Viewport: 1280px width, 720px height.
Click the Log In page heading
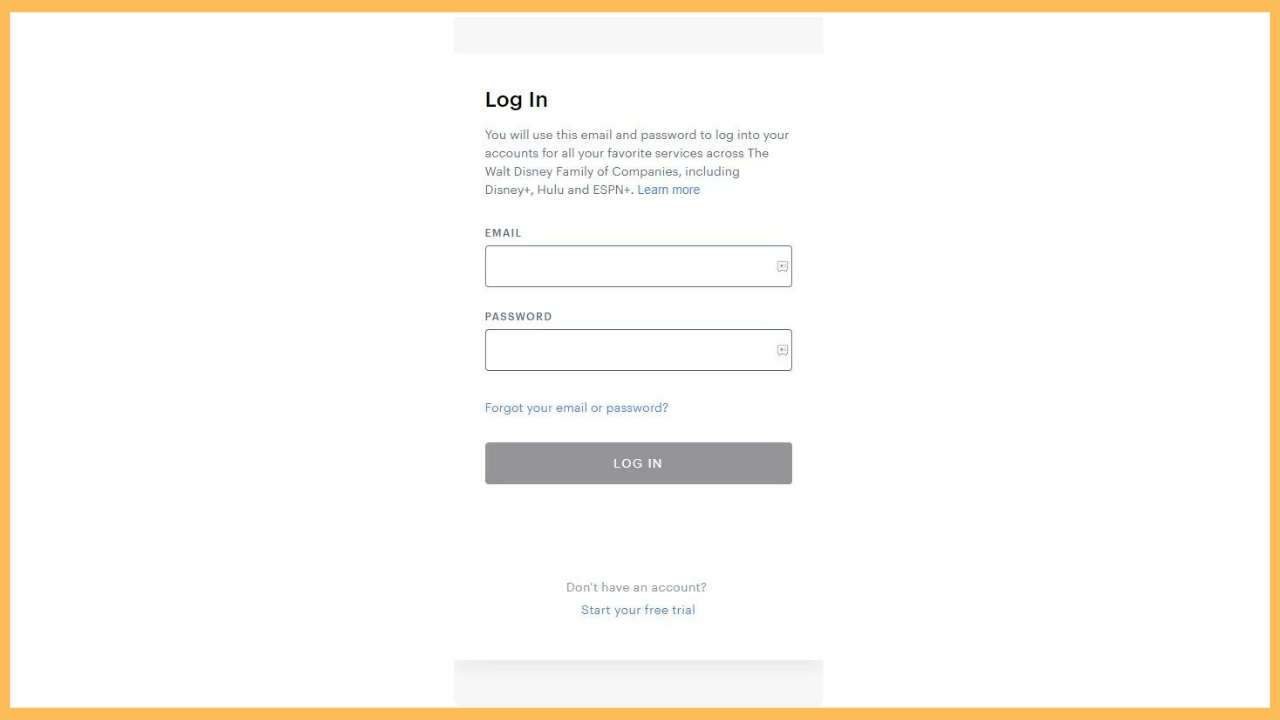coord(516,99)
